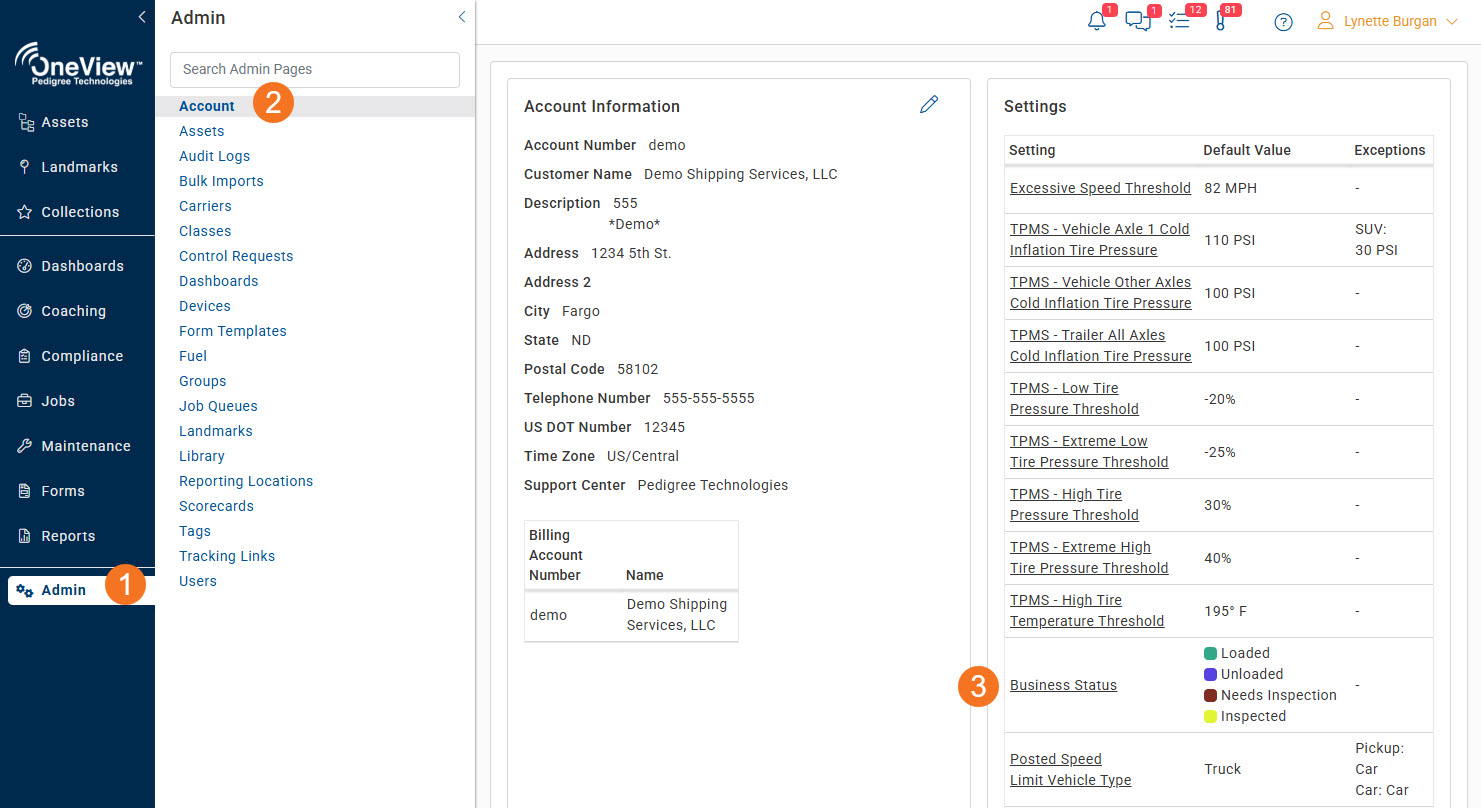Select Account admin page
This screenshot has height=808, width=1481.
(x=207, y=106)
